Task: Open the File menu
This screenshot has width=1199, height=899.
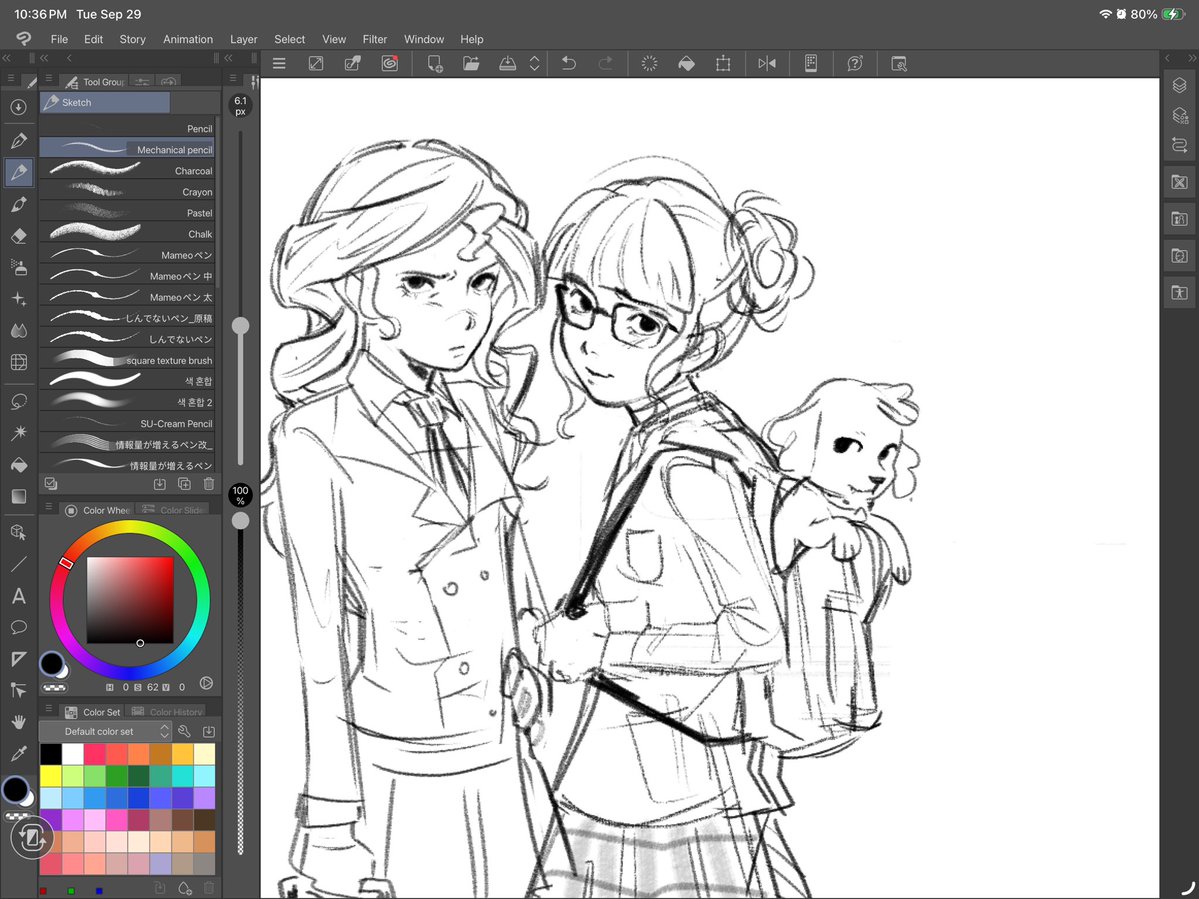Action: click(59, 40)
